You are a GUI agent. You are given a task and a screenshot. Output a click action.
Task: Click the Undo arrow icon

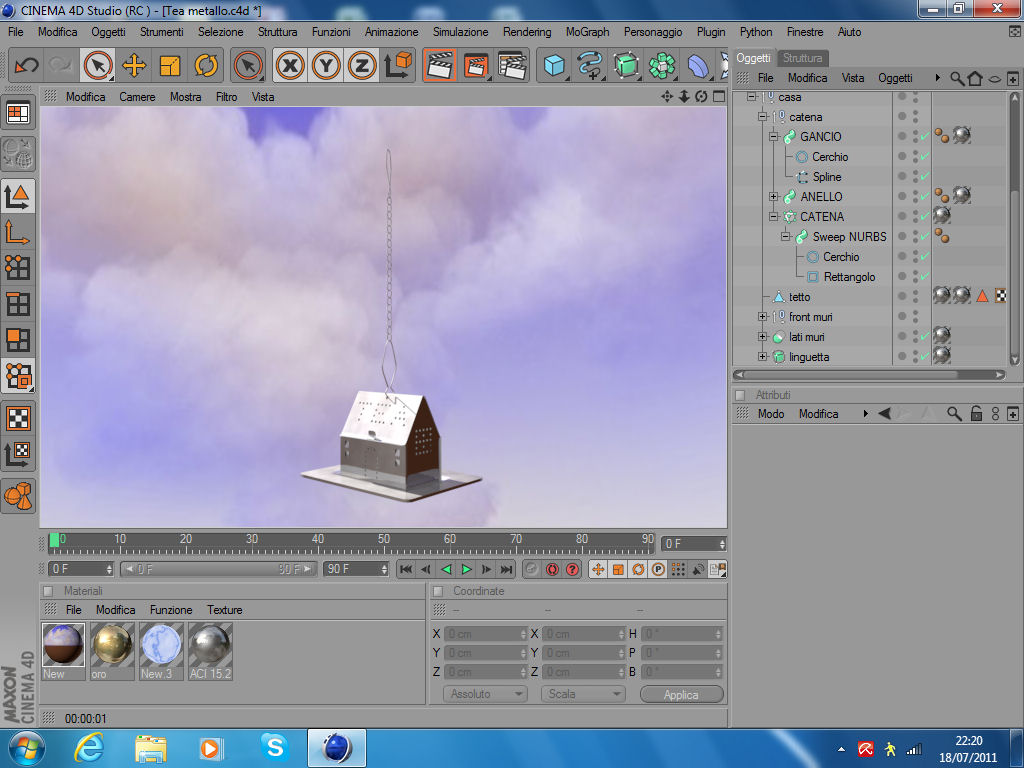pyautogui.click(x=26, y=66)
